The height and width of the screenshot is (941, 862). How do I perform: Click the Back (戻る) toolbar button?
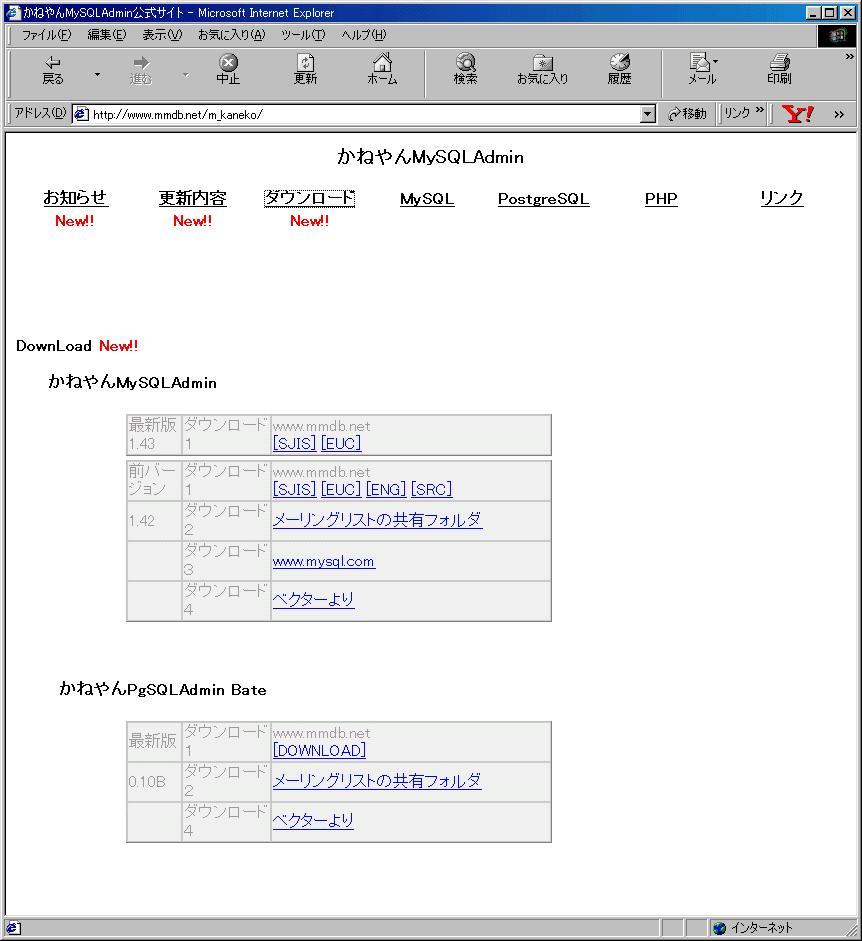(x=53, y=70)
